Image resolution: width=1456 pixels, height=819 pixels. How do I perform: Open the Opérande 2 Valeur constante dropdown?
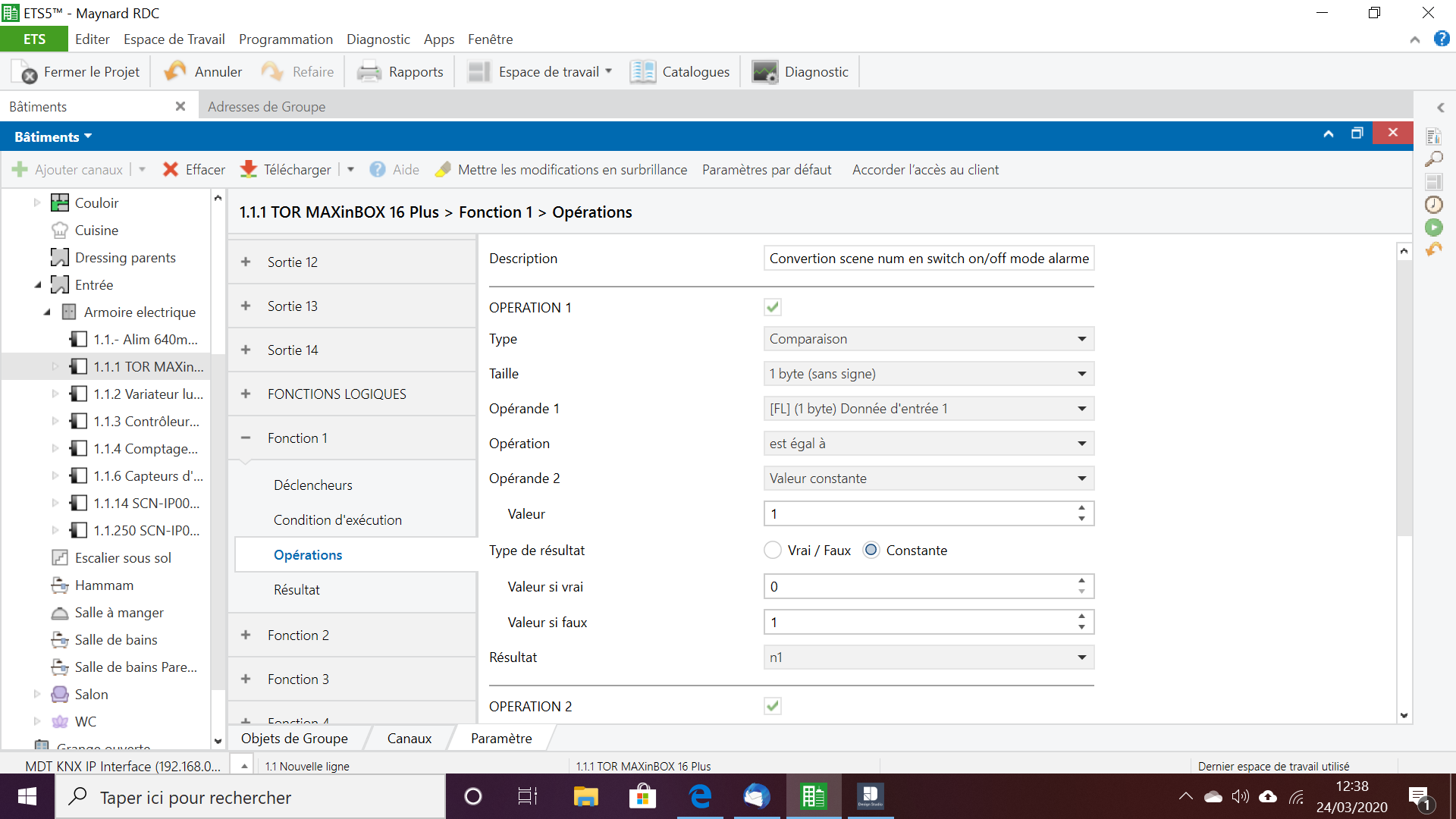(x=928, y=479)
